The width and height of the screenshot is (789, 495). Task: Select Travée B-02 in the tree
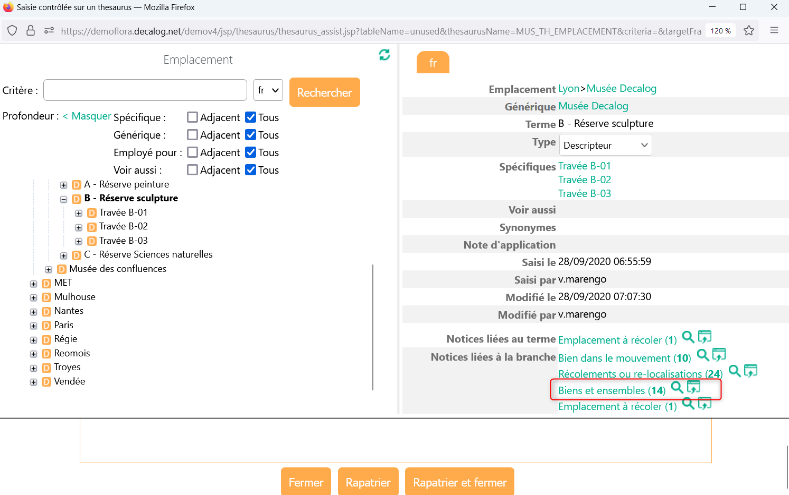point(123,227)
